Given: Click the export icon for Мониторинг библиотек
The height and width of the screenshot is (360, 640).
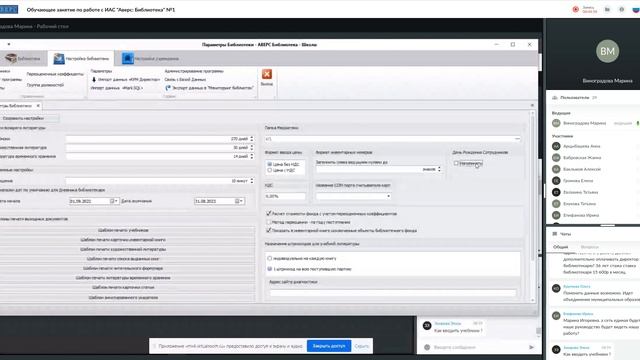Looking at the screenshot, I should tap(168, 88).
